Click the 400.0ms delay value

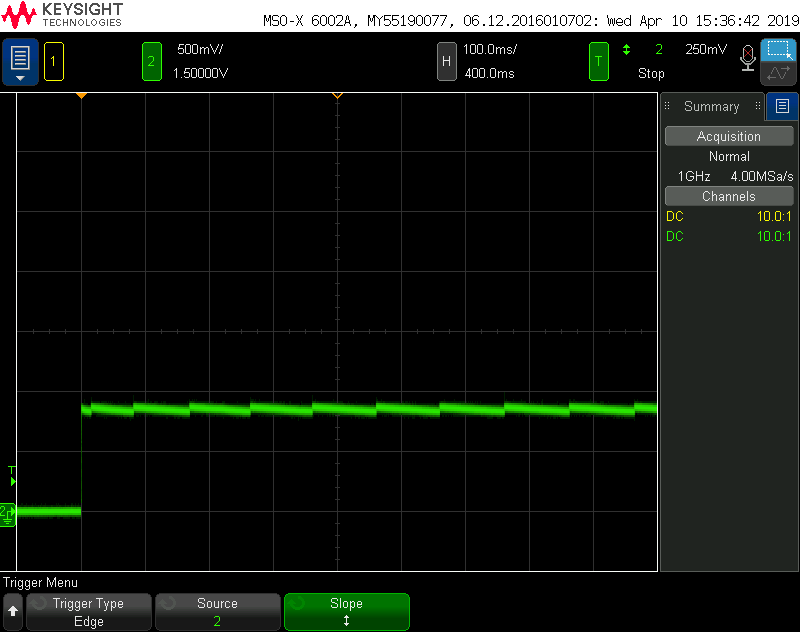coord(489,73)
